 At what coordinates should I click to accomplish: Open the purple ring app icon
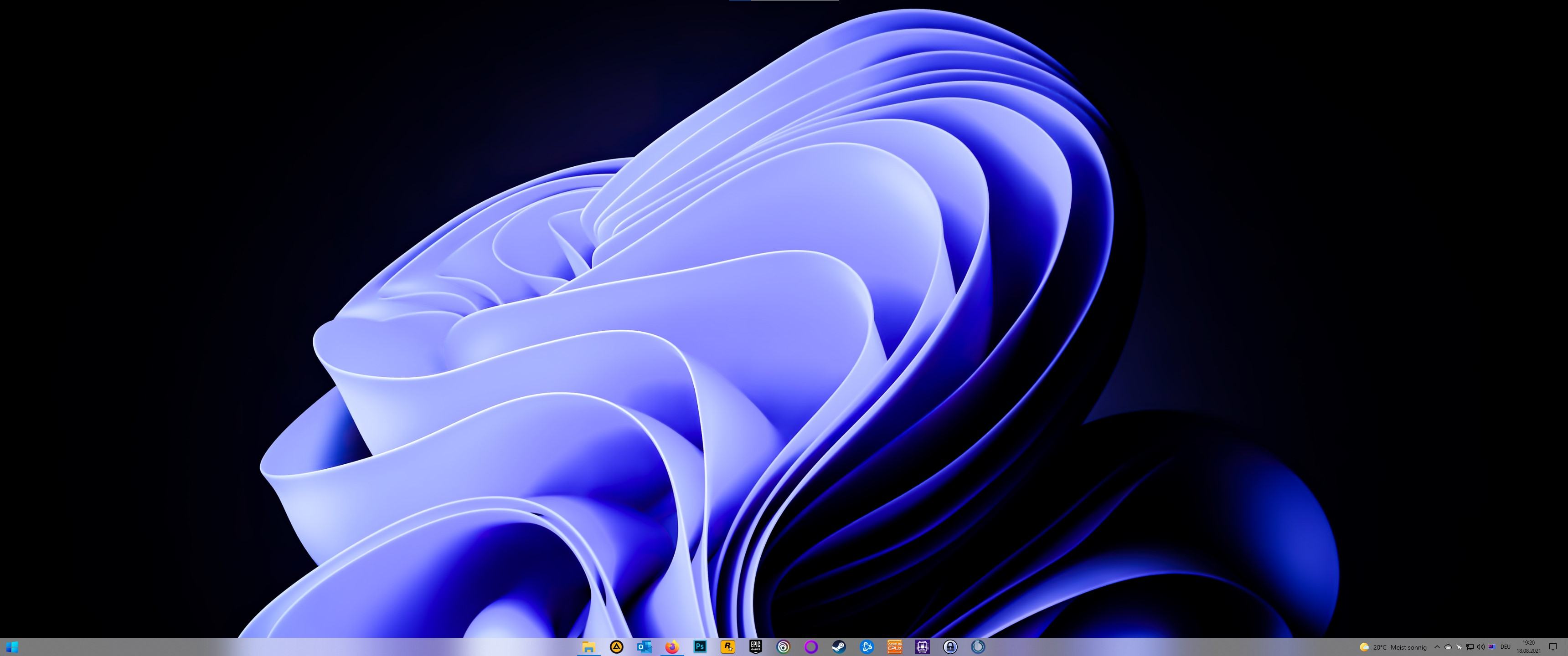point(811,647)
